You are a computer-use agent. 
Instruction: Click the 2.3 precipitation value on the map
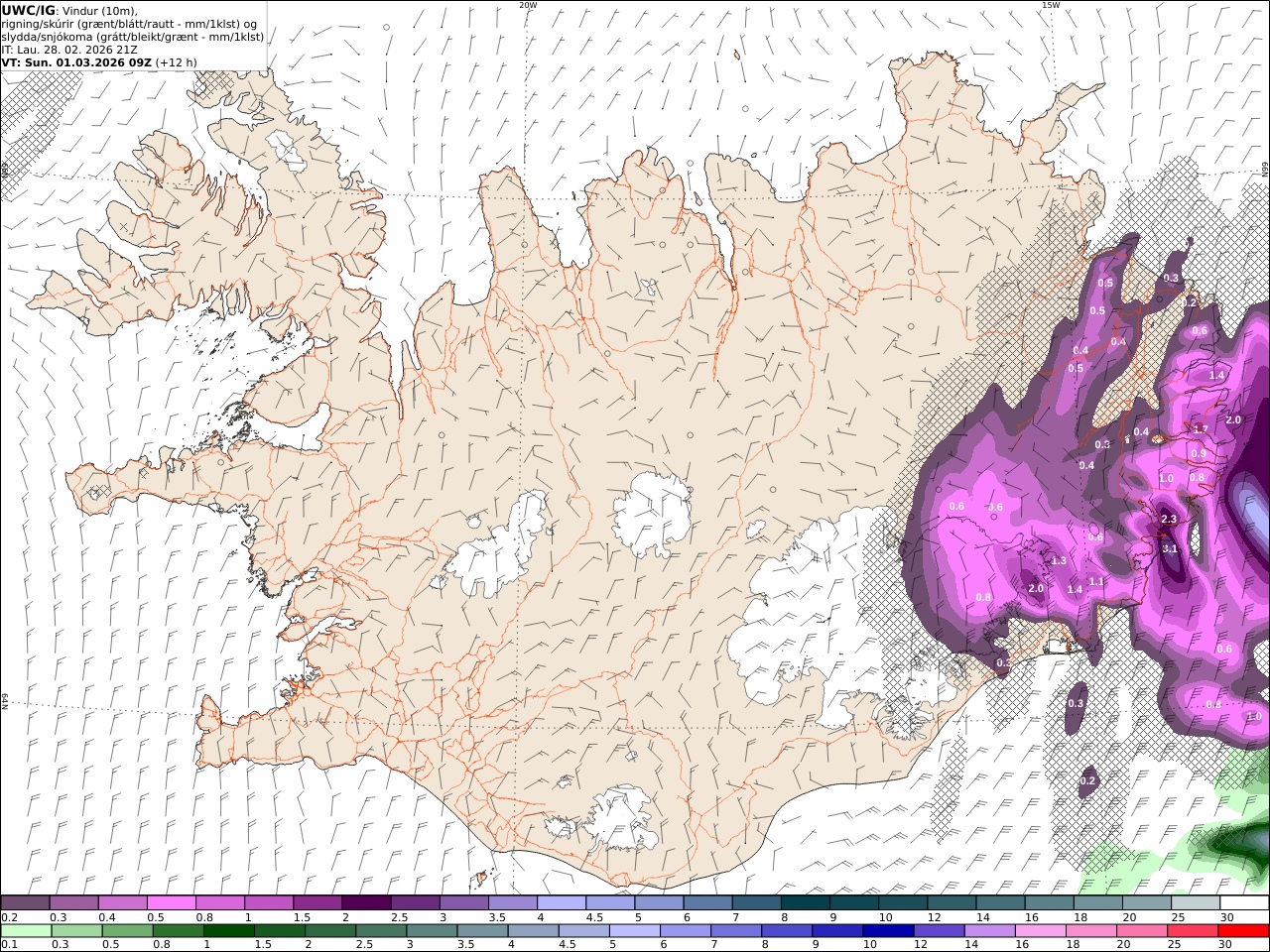[x=1168, y=519]
